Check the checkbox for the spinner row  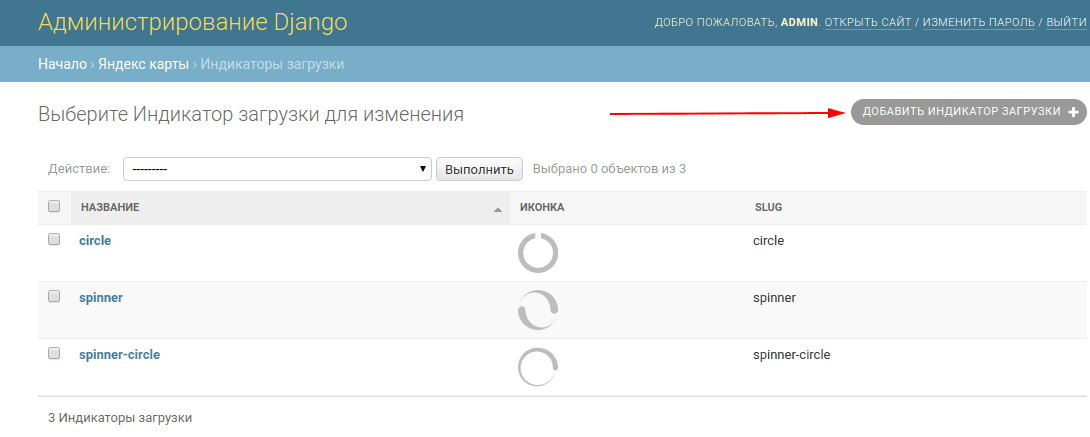(54, 296)
